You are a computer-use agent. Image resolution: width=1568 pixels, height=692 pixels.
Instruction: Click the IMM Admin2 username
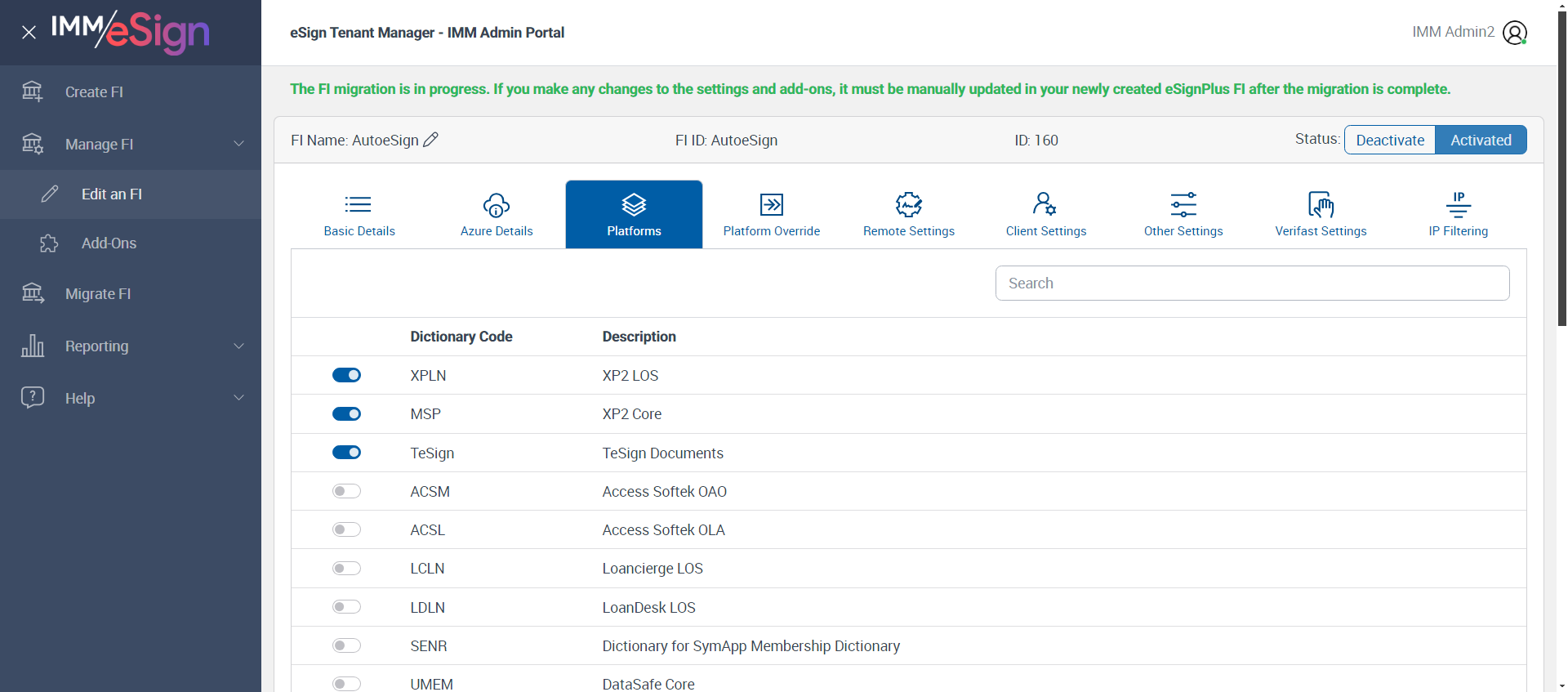(x=1453, y=32)
